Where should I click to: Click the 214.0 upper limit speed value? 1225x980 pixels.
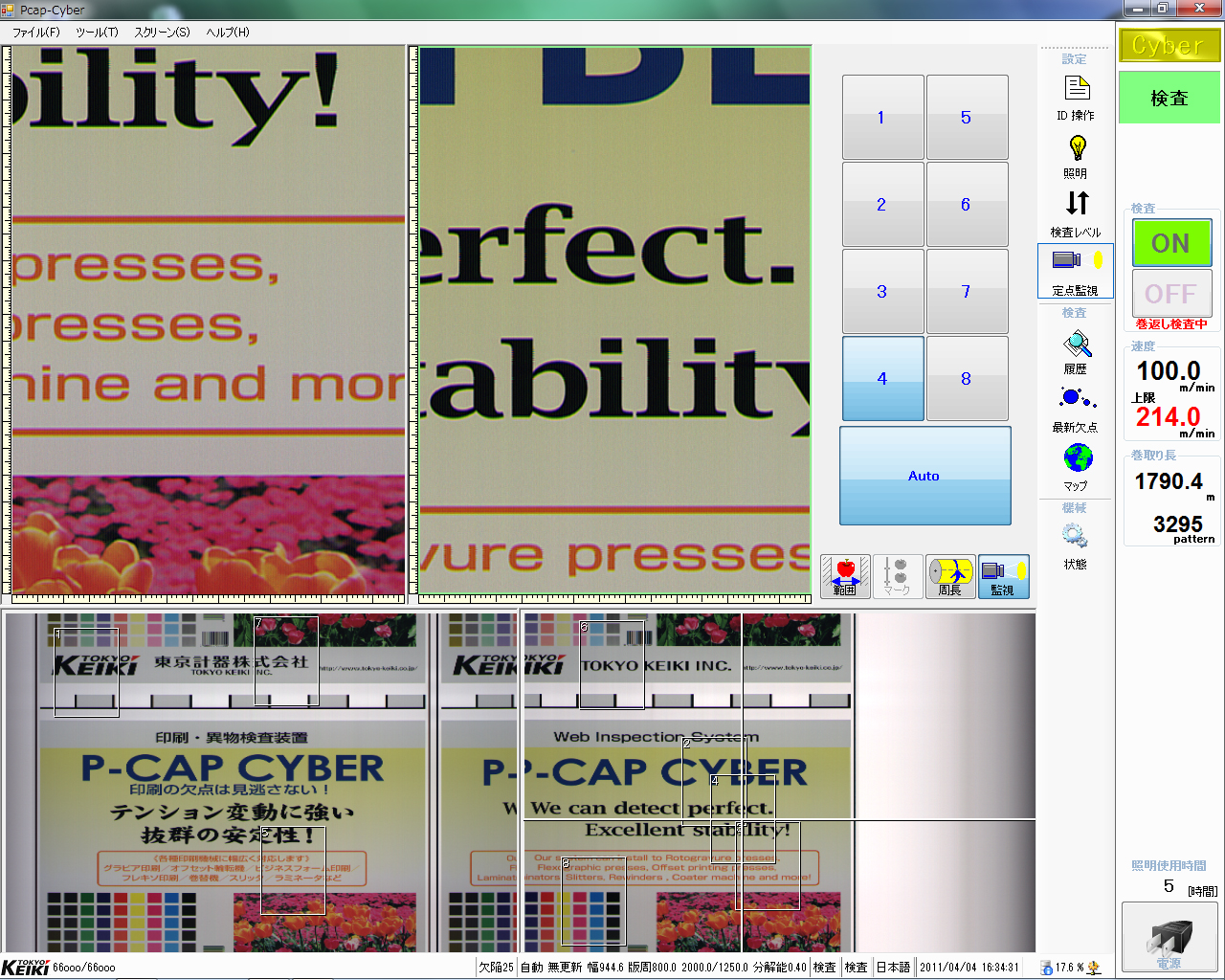pyautogui.click(x=1168, y=416)
